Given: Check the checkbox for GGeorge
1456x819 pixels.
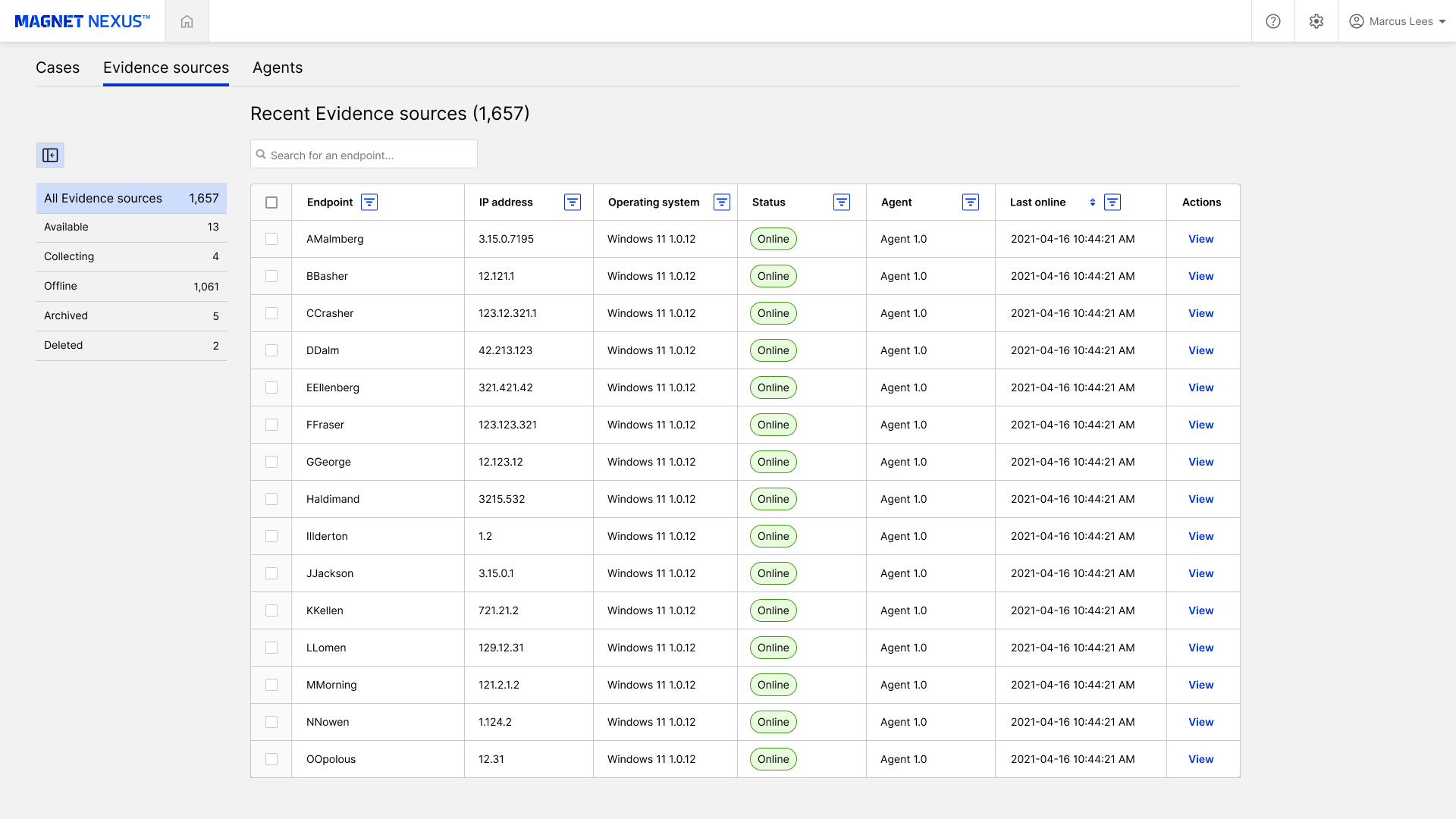Looking at the screenshot, I should 271,461.
